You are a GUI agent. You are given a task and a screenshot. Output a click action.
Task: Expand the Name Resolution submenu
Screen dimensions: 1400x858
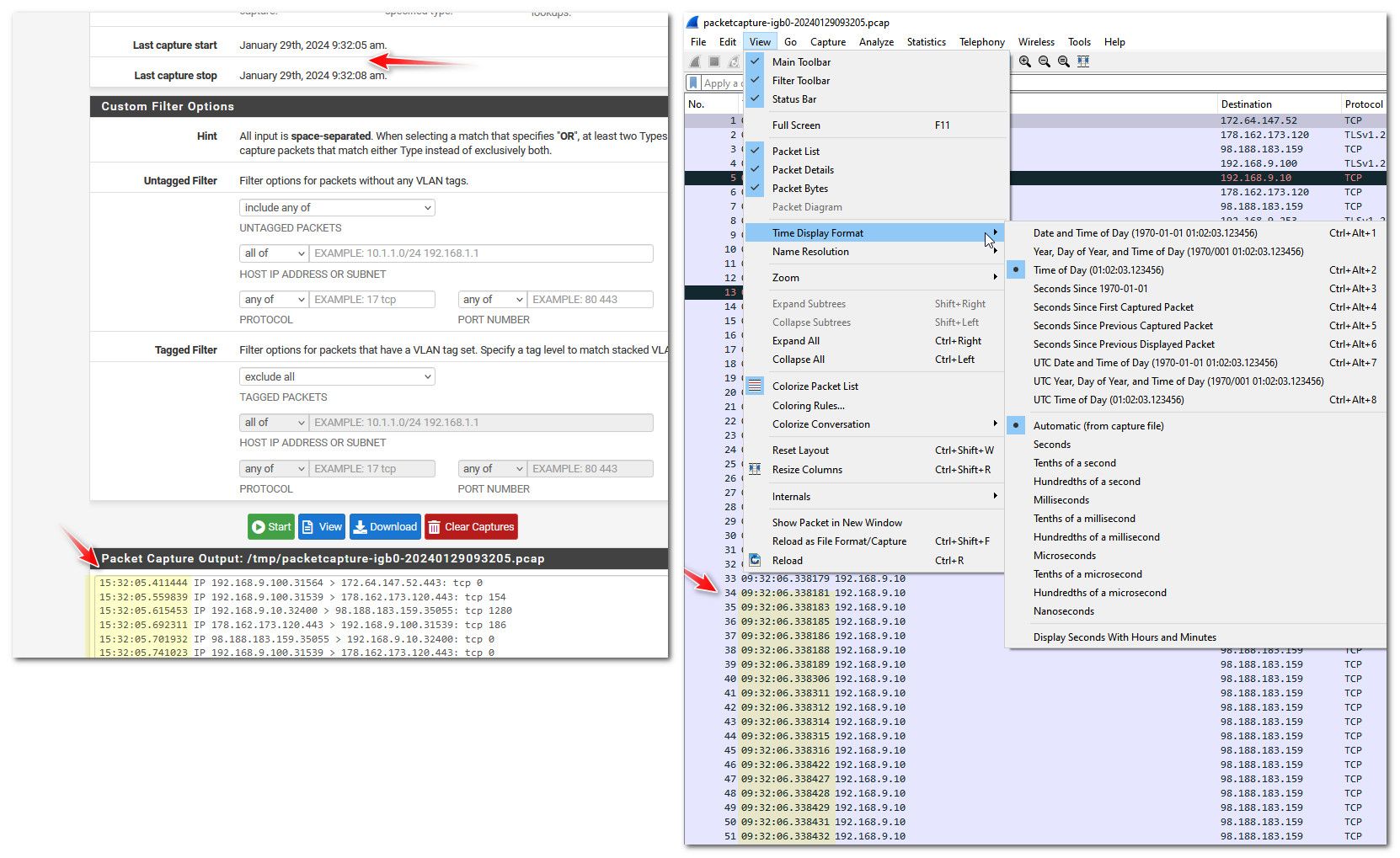coord(876,252)
